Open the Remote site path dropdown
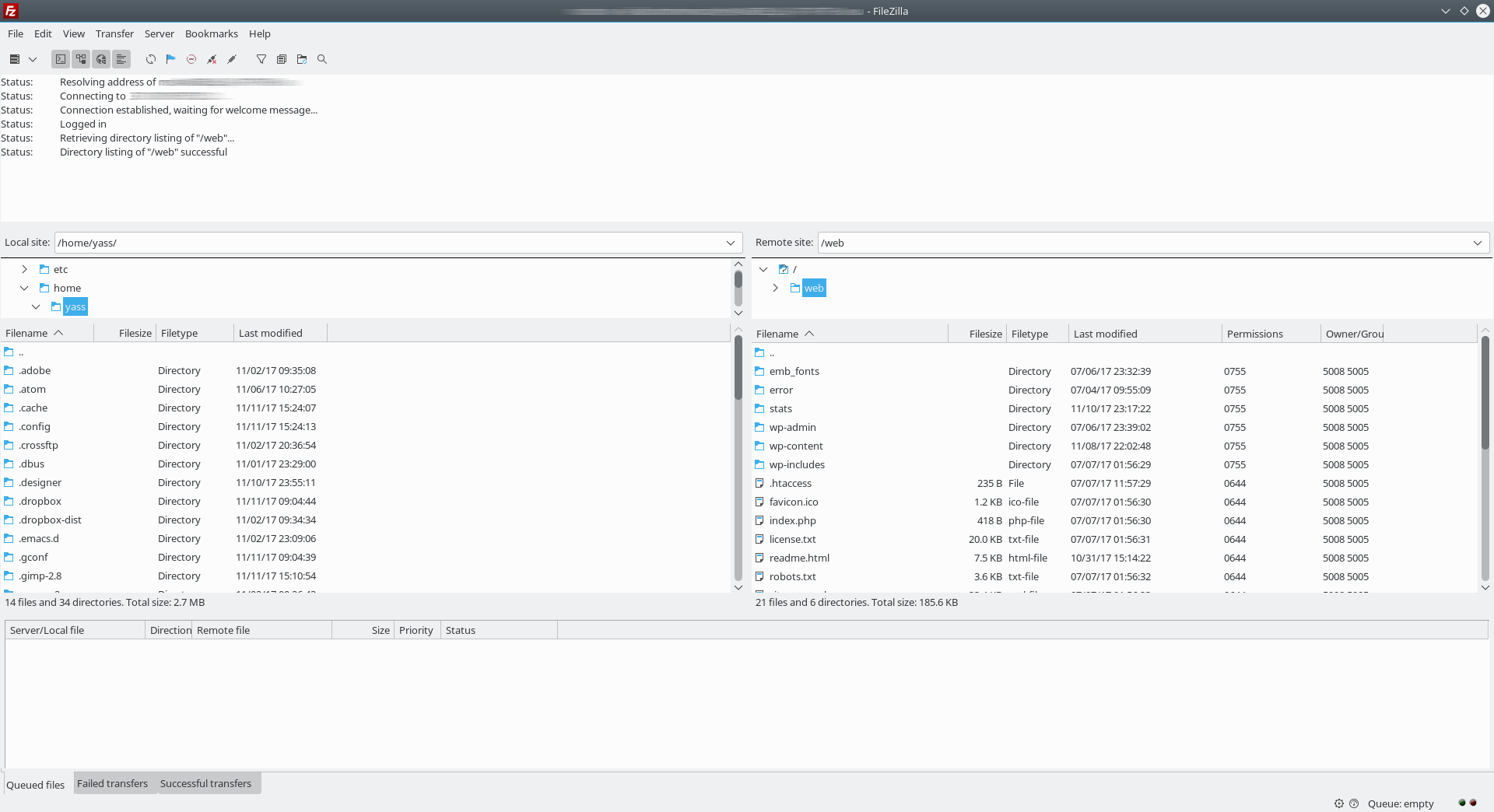1494x812 pixels. (1478, 243)
